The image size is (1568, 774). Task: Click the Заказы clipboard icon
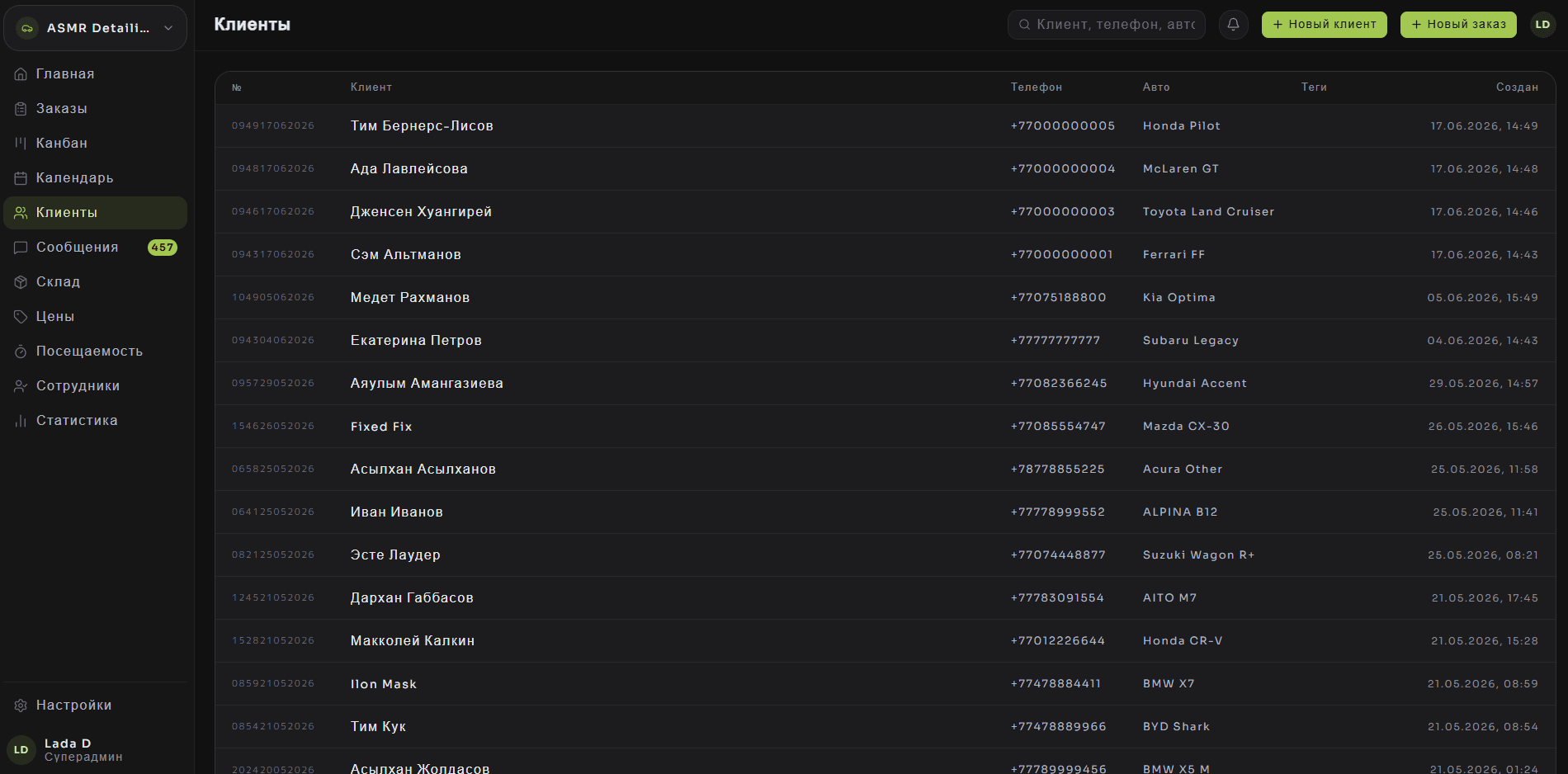click(x=21, y=109)
